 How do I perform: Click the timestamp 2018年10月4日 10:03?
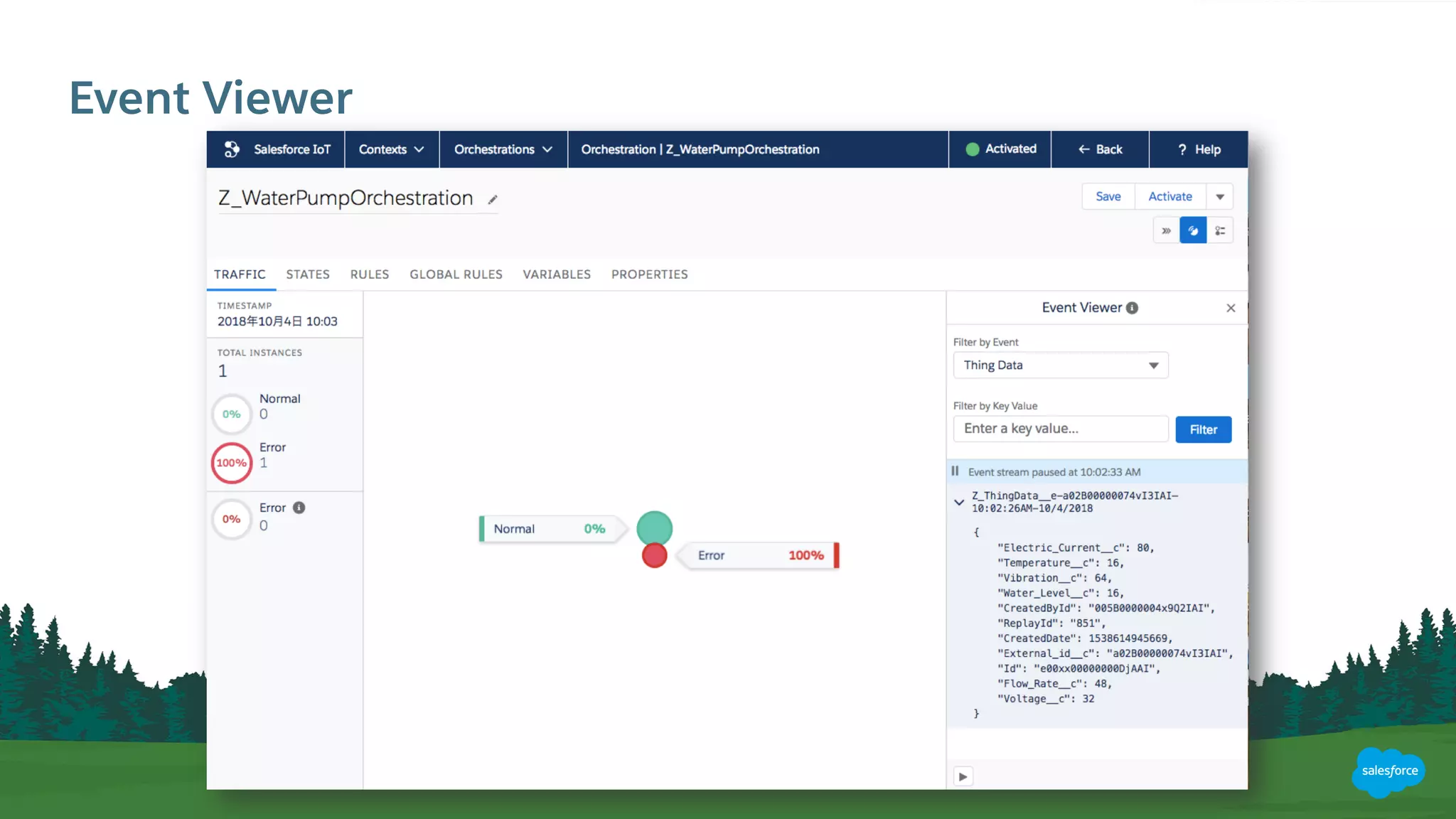tap(277, 321)
